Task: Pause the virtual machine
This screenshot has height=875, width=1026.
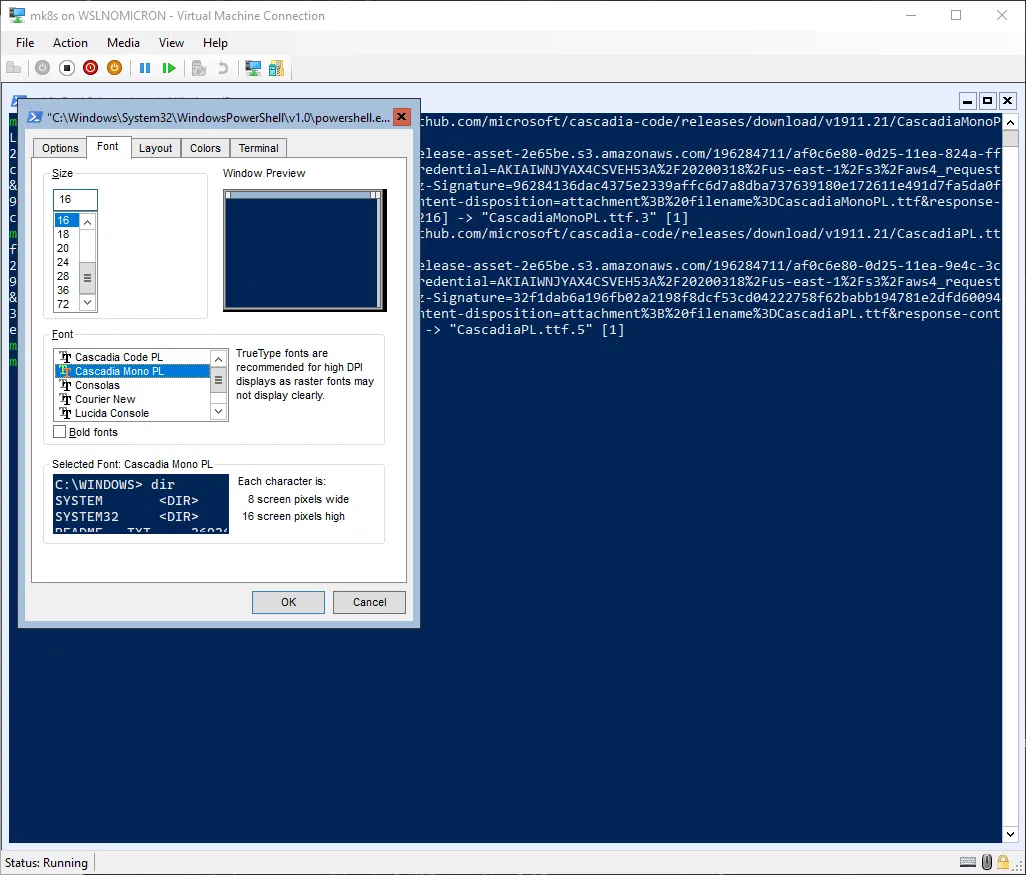Action: pos(145,68)
